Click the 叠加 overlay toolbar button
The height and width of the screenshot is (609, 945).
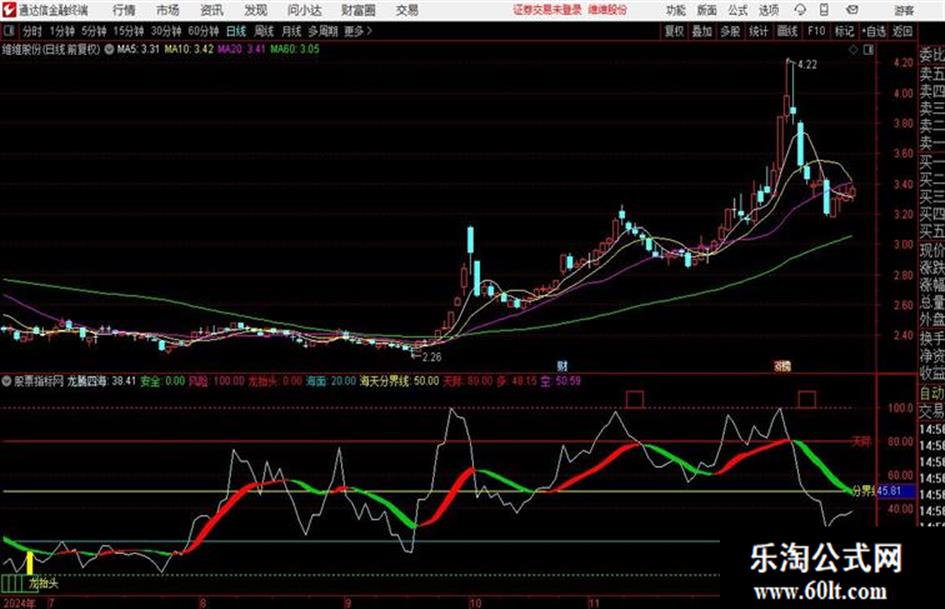pos(702,31)
